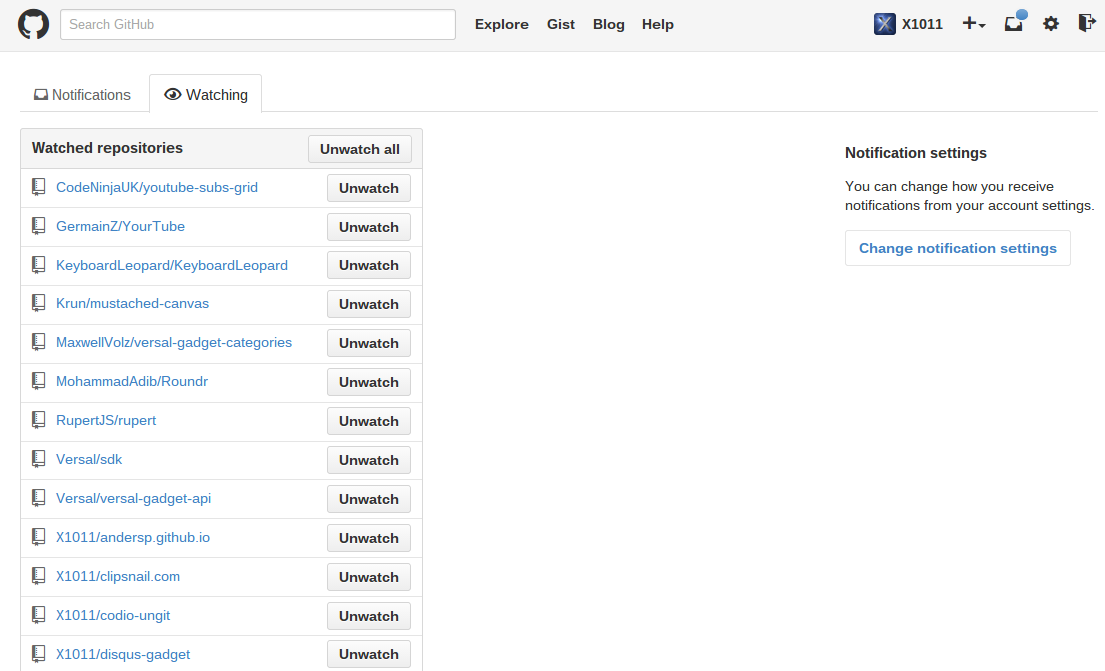Unwatch CodeNinjaUK/youtube-subs-grid
This screenshot has width=1105, height=671.
pyautogui.click(x=369, y=188)
